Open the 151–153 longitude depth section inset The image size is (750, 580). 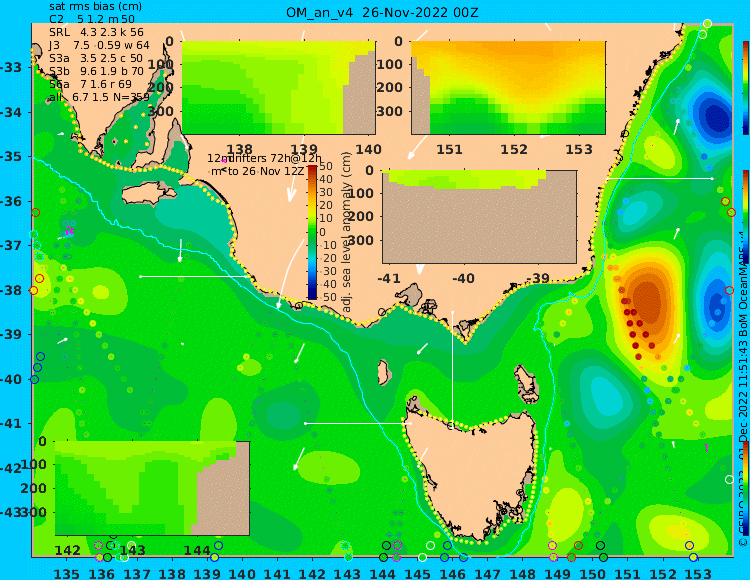point(508,88)
